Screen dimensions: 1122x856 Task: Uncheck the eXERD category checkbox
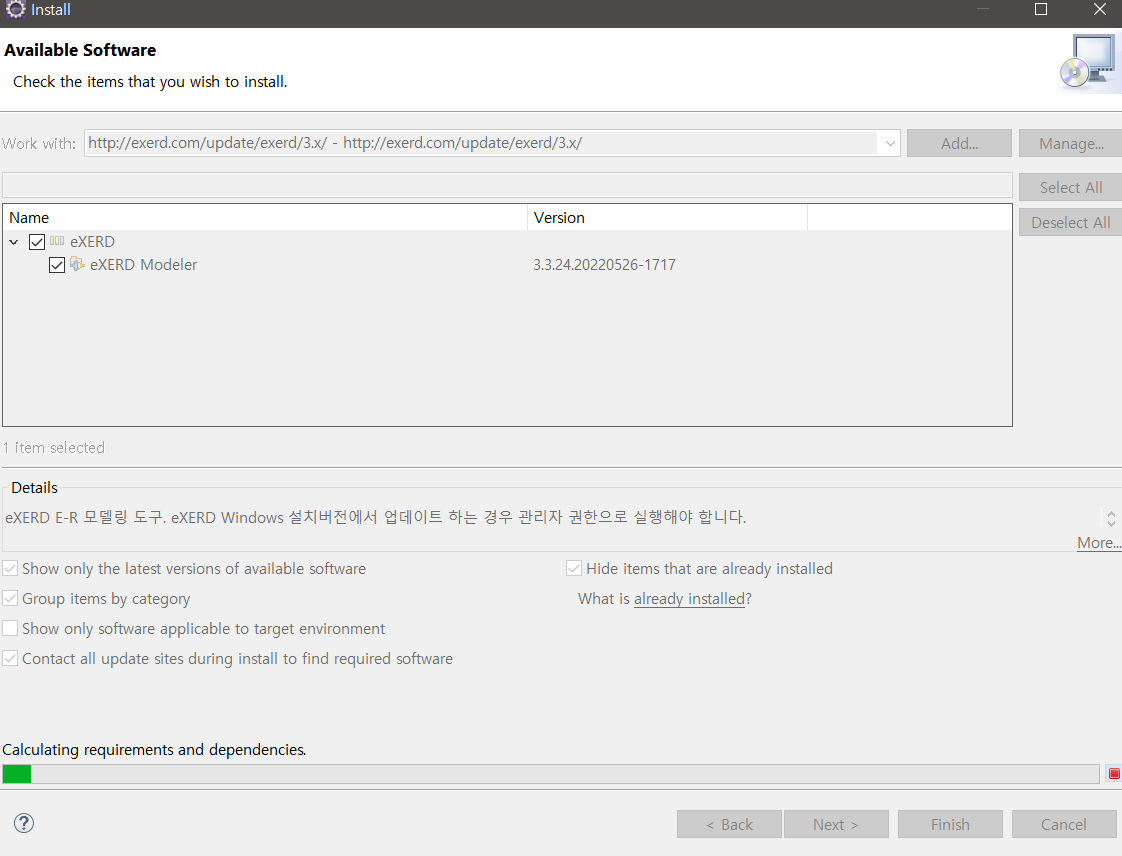36,242
